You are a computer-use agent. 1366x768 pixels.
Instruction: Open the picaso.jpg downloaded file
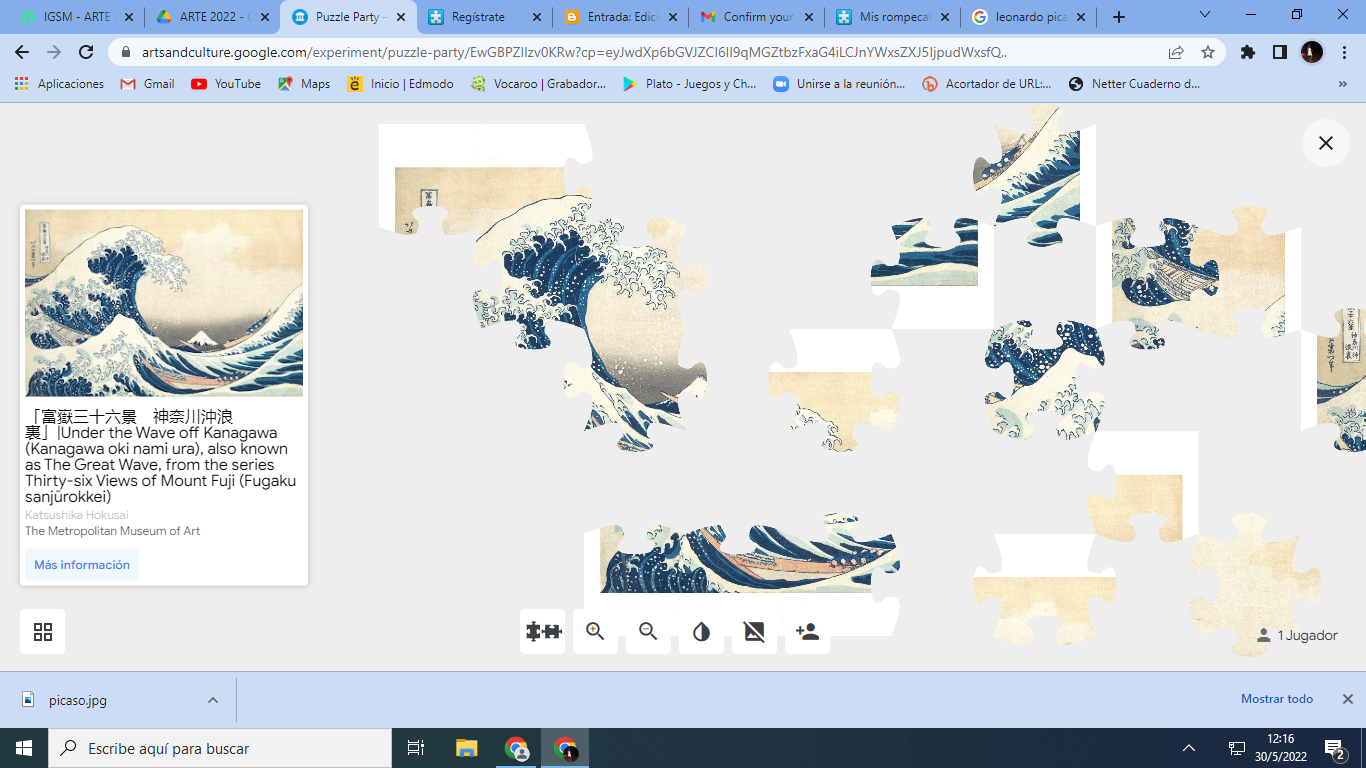tap(77, 700)
